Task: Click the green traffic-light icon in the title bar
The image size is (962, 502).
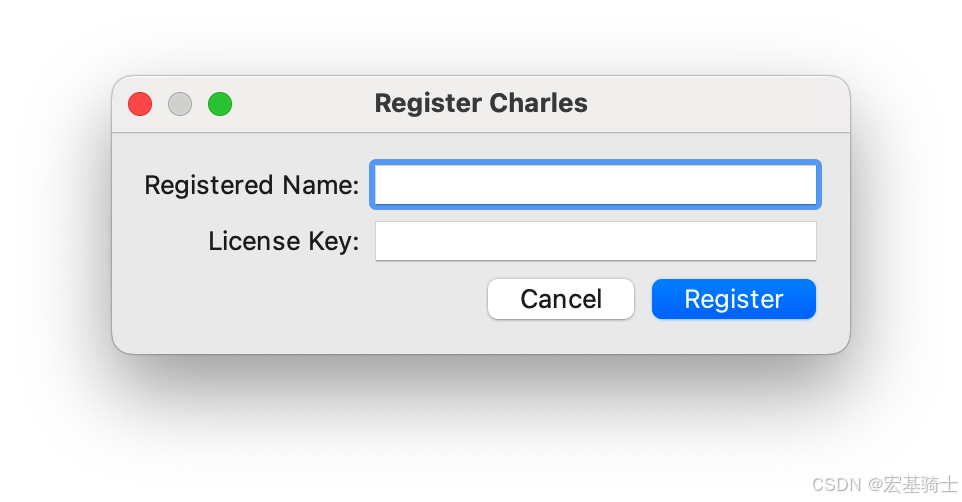Action: 220,104
